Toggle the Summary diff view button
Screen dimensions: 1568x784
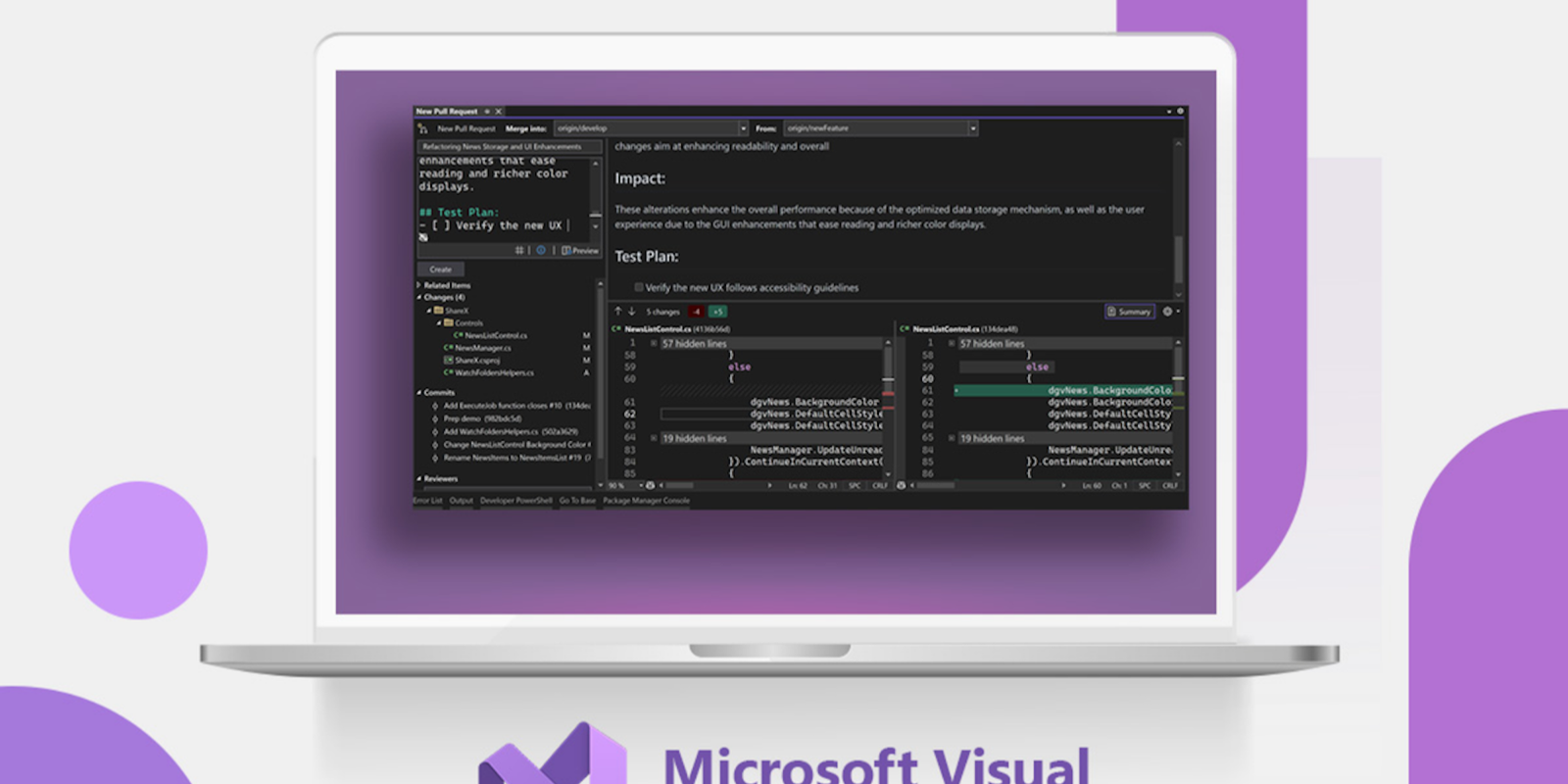(1129, 312)
